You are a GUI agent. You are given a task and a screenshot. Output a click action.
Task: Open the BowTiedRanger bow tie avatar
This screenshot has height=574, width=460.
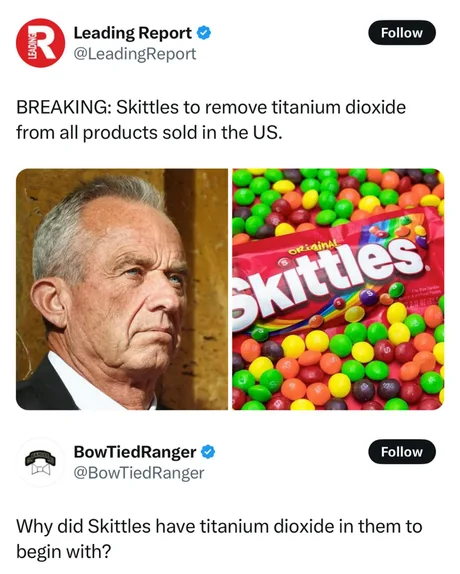[41, 462]
